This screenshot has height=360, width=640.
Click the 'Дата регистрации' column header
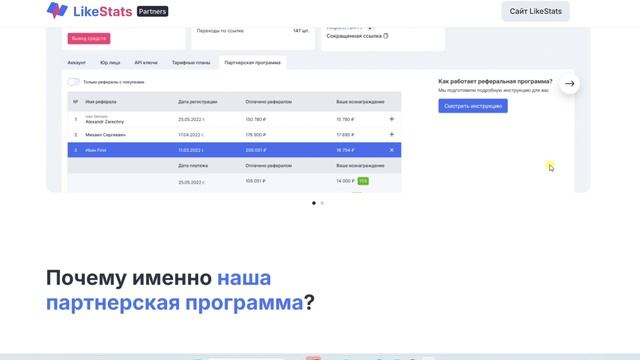198,102
